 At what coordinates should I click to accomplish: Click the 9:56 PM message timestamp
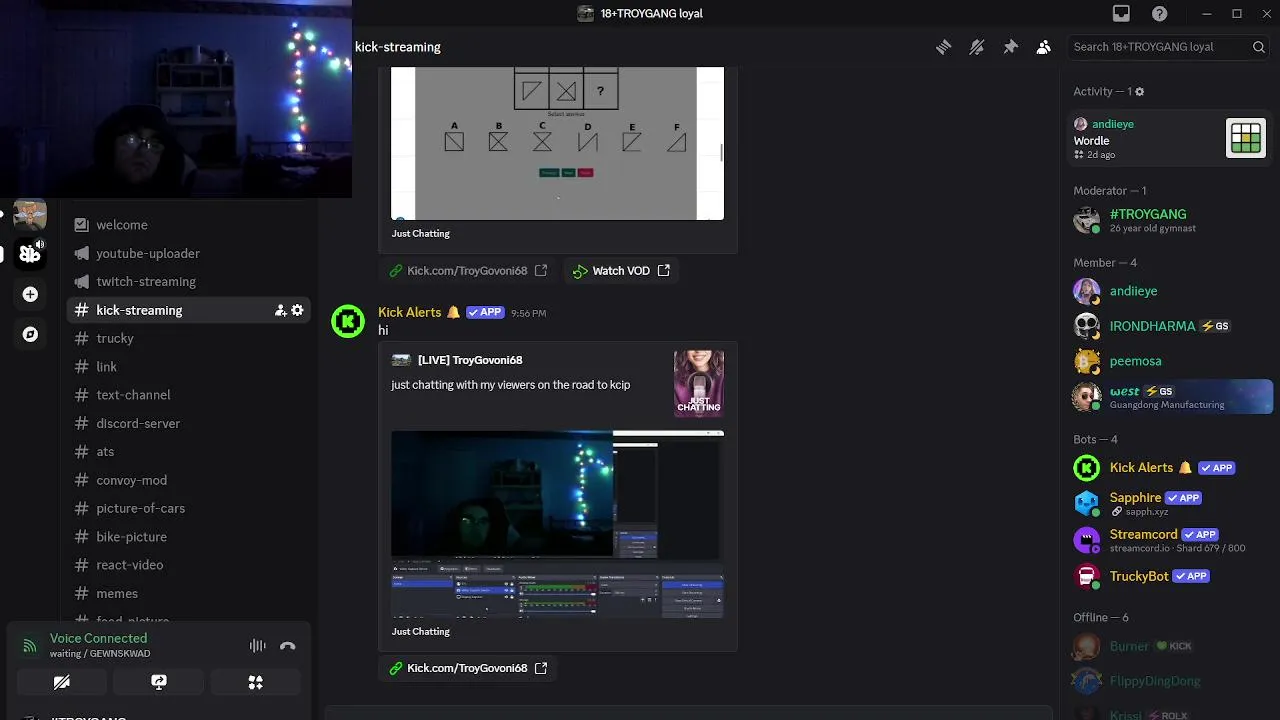528,313
